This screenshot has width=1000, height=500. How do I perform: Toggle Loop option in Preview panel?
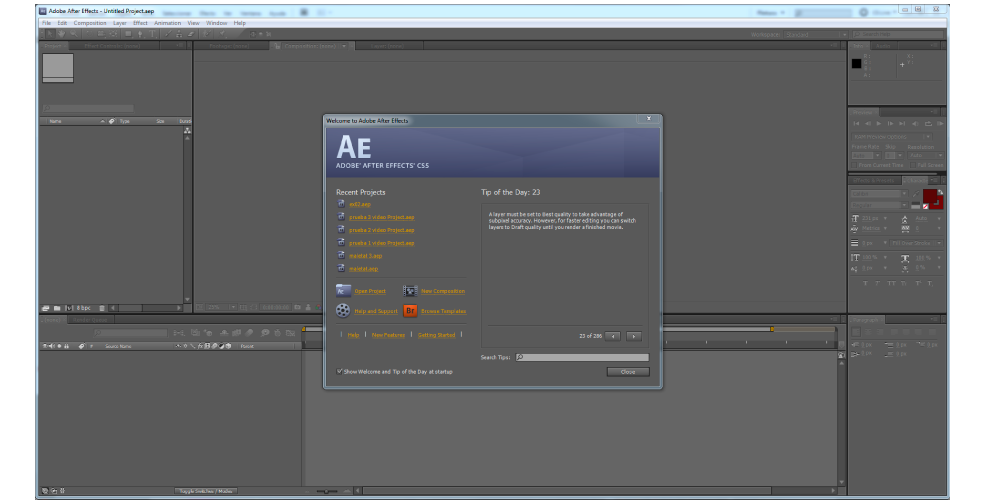929,123
